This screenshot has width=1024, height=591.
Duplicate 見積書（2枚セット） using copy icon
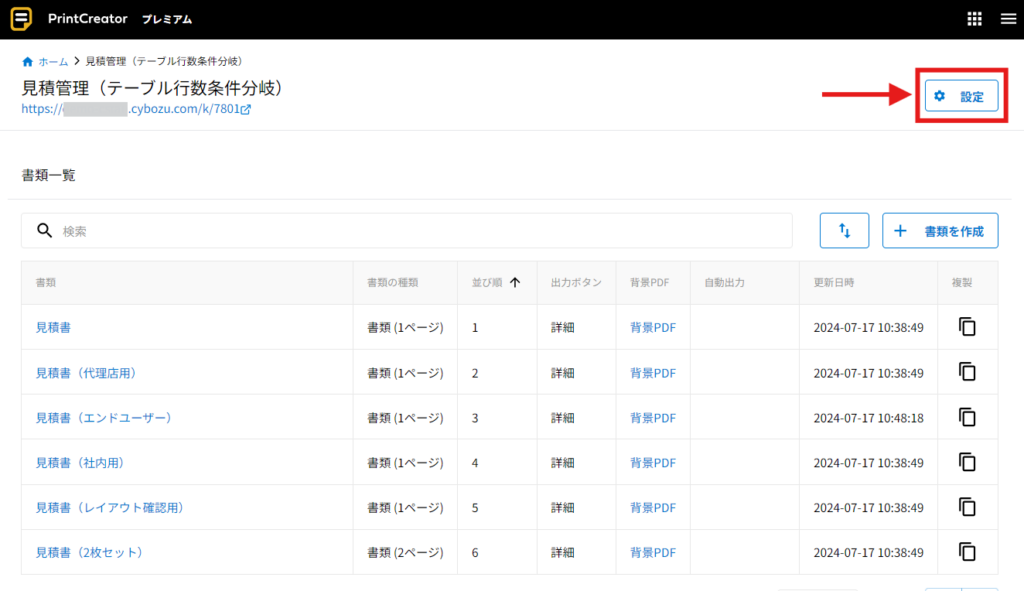pos(967,552)
